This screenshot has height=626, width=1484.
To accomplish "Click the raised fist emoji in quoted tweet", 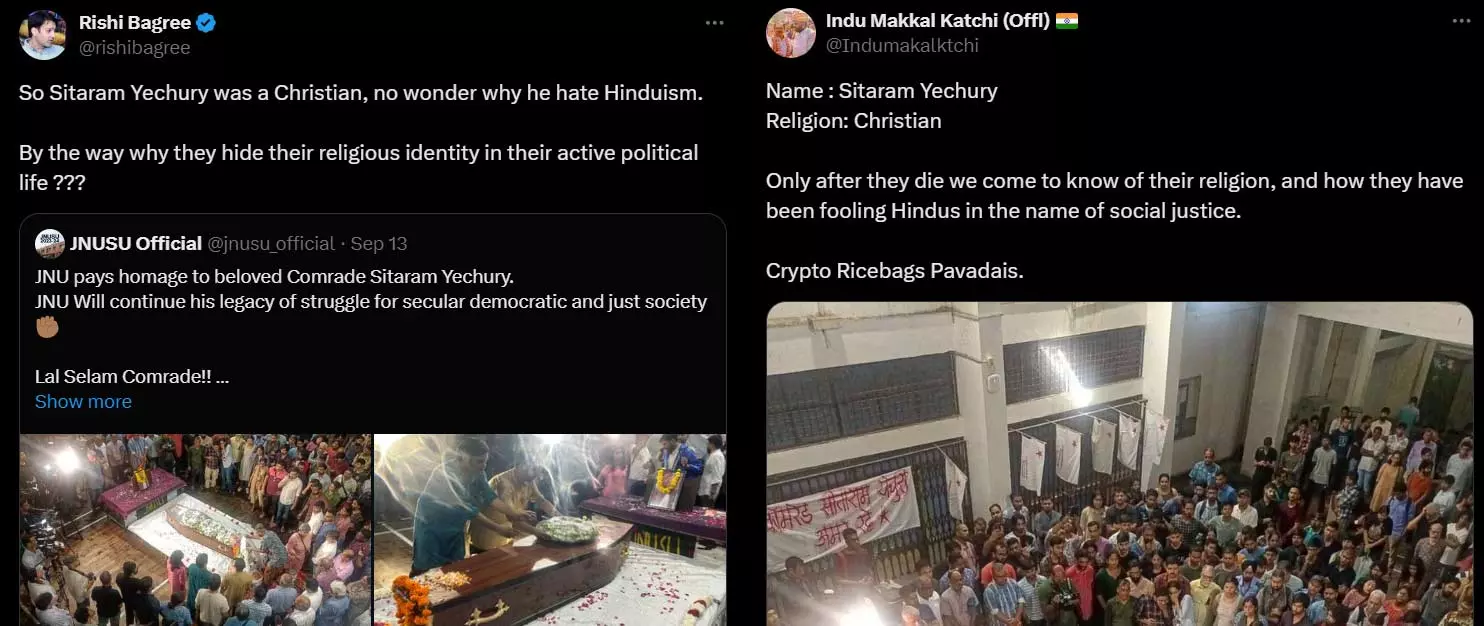I will coord(47,327).
